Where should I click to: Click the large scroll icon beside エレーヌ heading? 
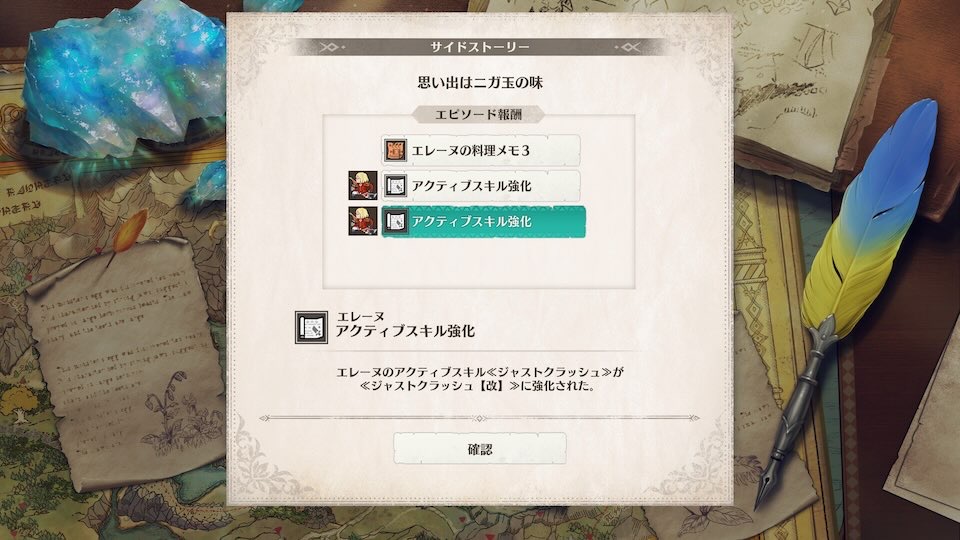tap(311, 327)
